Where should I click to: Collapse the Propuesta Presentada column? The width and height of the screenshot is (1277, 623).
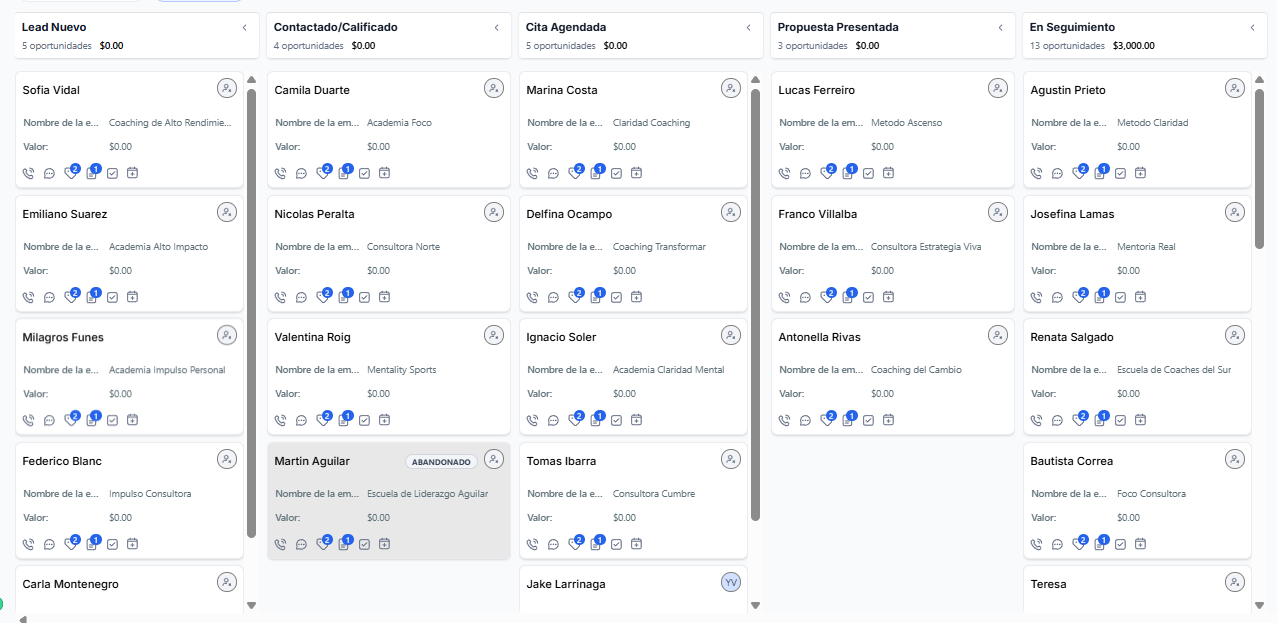click(1000, 28)
